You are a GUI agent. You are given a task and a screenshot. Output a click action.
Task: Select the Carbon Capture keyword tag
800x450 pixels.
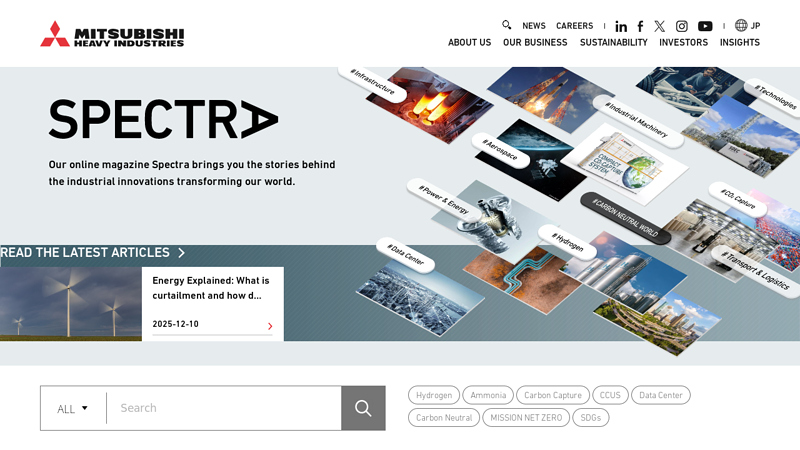pyautogui.click(x=553, y=395)
